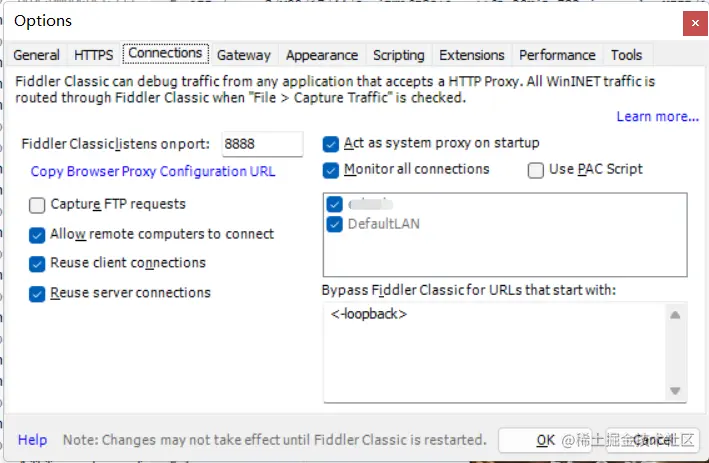Image resolution: width=709 pixels, height=463 pixels.
Task: Uncheck the DefaultLAN connection
Action: 335,224
